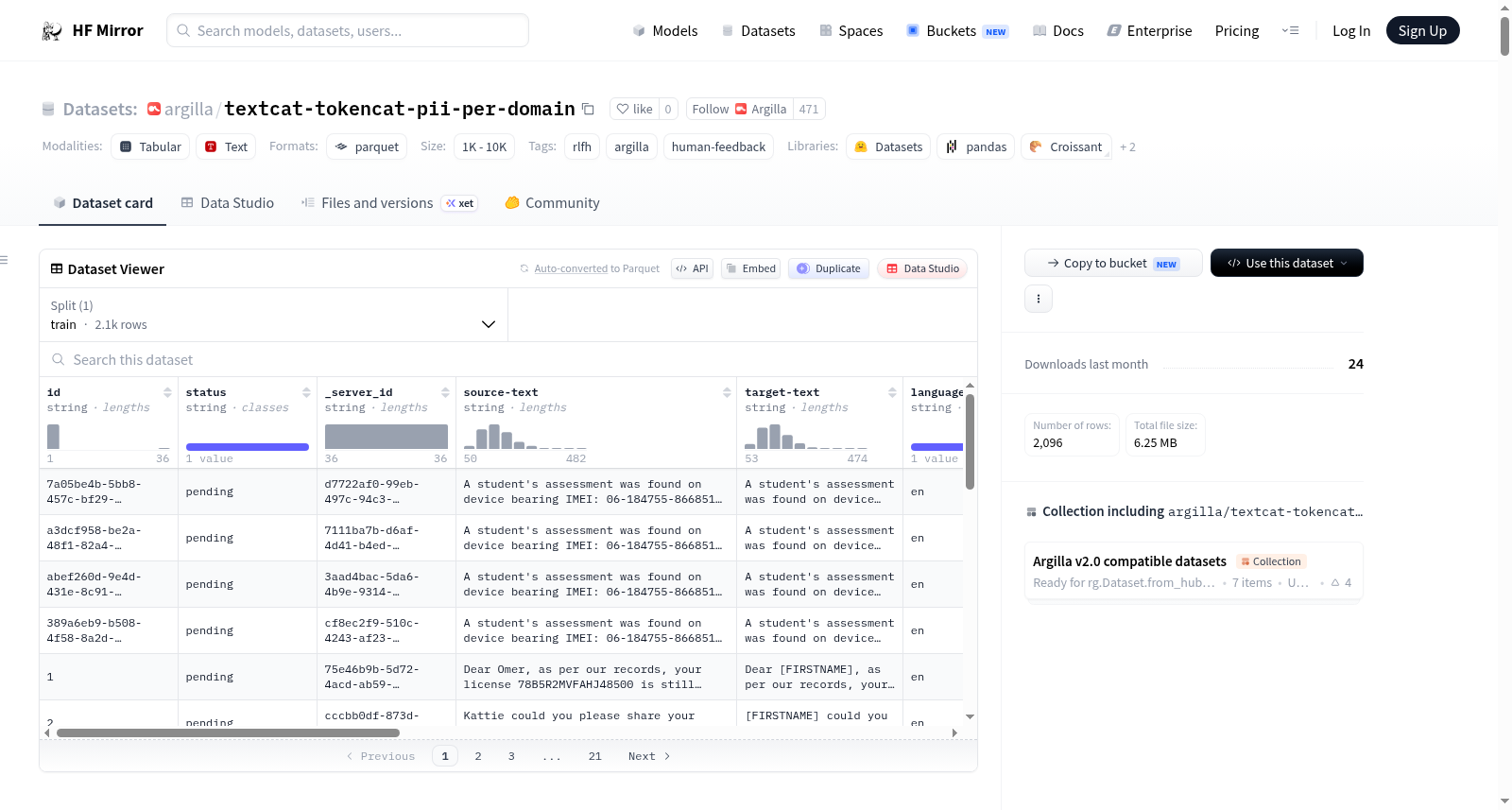Viewport: 1512px width, 810px height.
Task: Click the magnifier icon in the dataset search bar
Action: 59,360
